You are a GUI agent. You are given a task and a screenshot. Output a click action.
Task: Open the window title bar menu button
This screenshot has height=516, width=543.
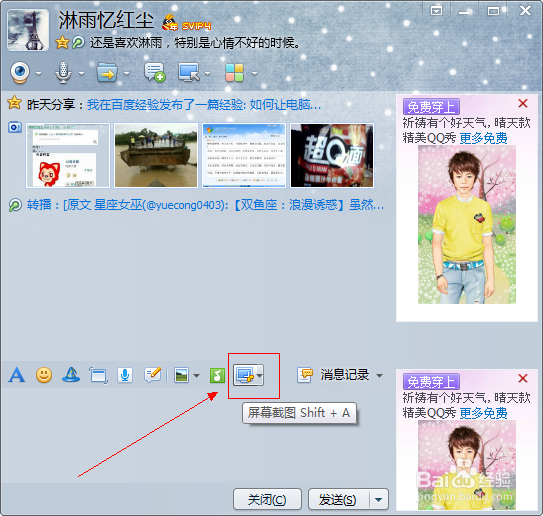(436, 11)
